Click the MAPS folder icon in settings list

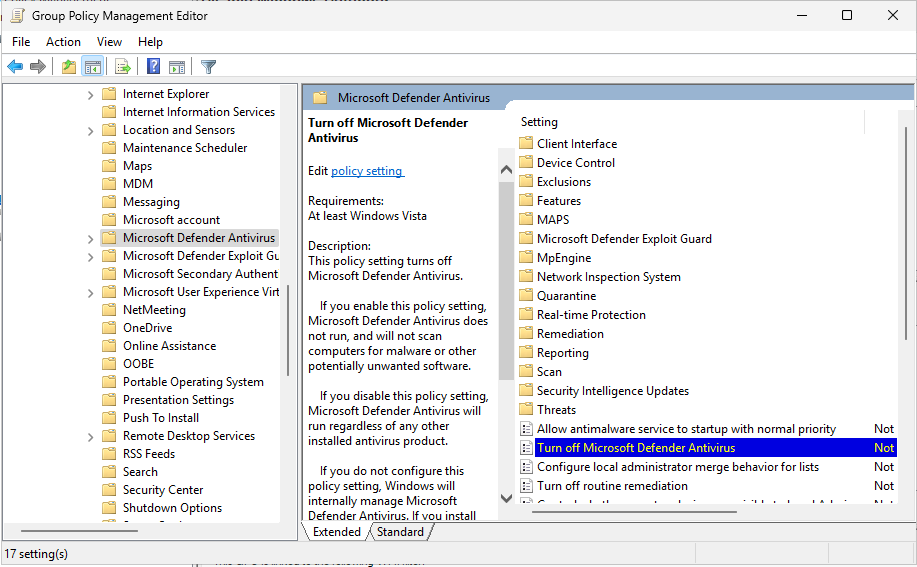pyautogui.click(x=526, y=219)
